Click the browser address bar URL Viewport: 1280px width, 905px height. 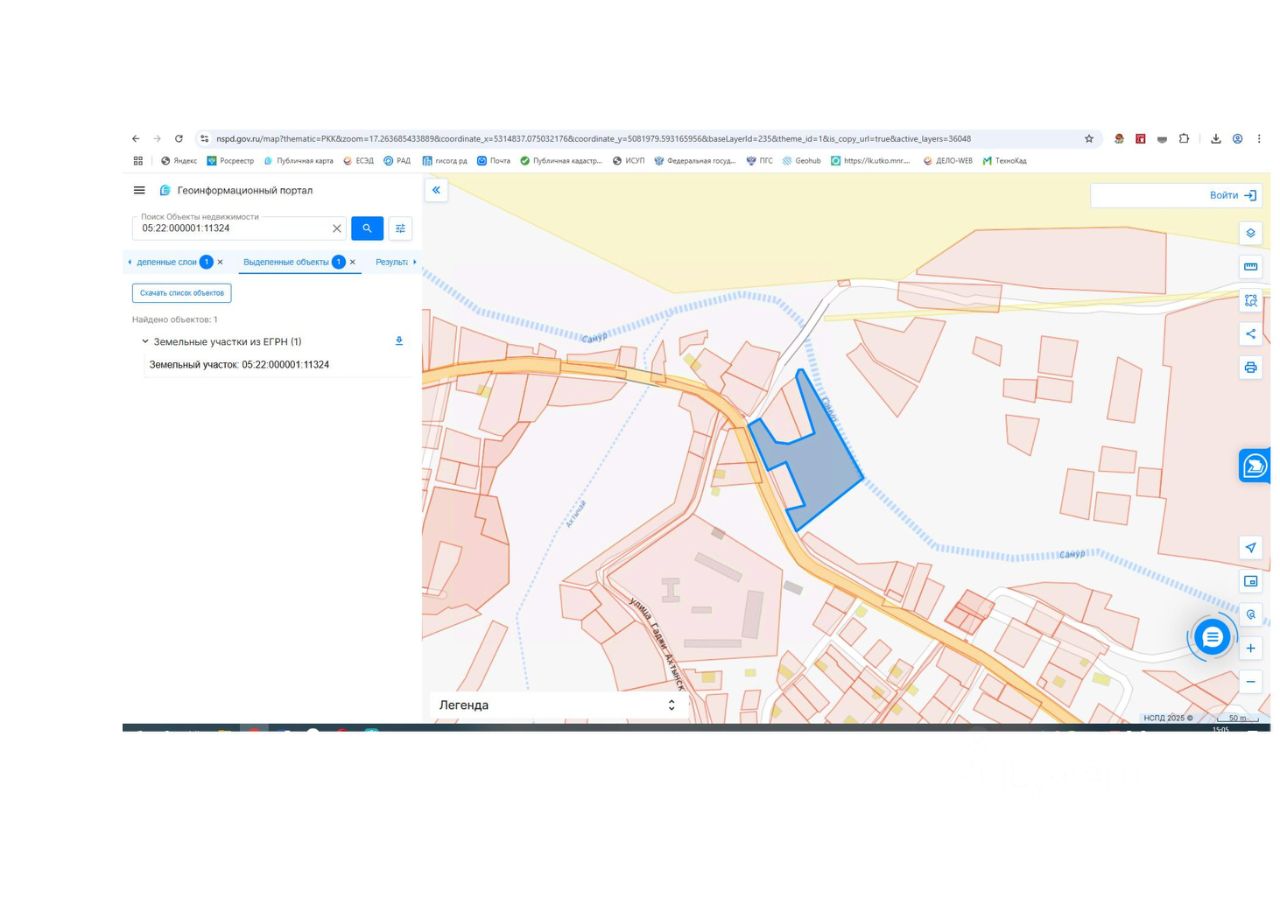[x=593, y=139]
